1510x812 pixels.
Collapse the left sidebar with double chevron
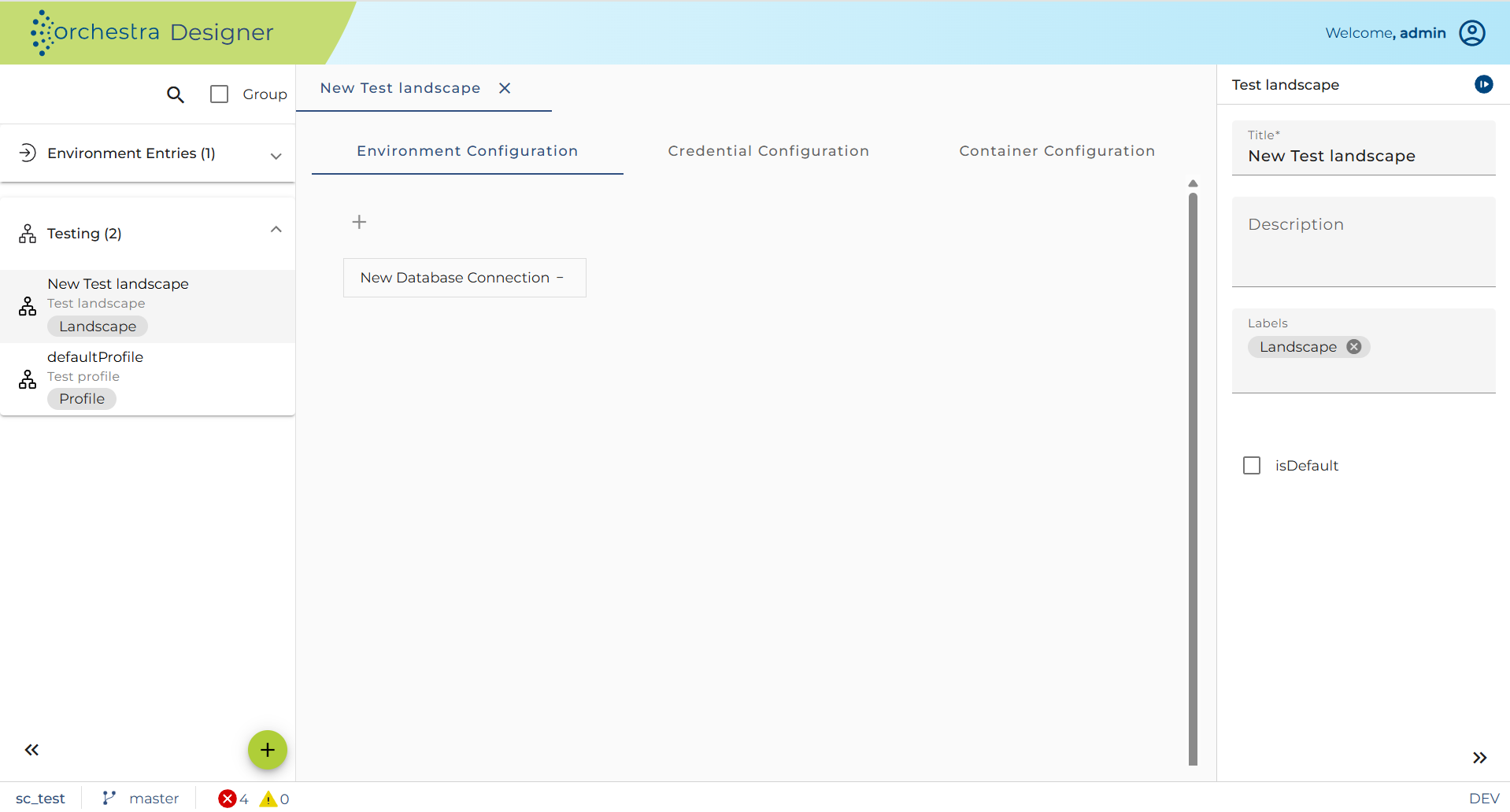[31, 750]
